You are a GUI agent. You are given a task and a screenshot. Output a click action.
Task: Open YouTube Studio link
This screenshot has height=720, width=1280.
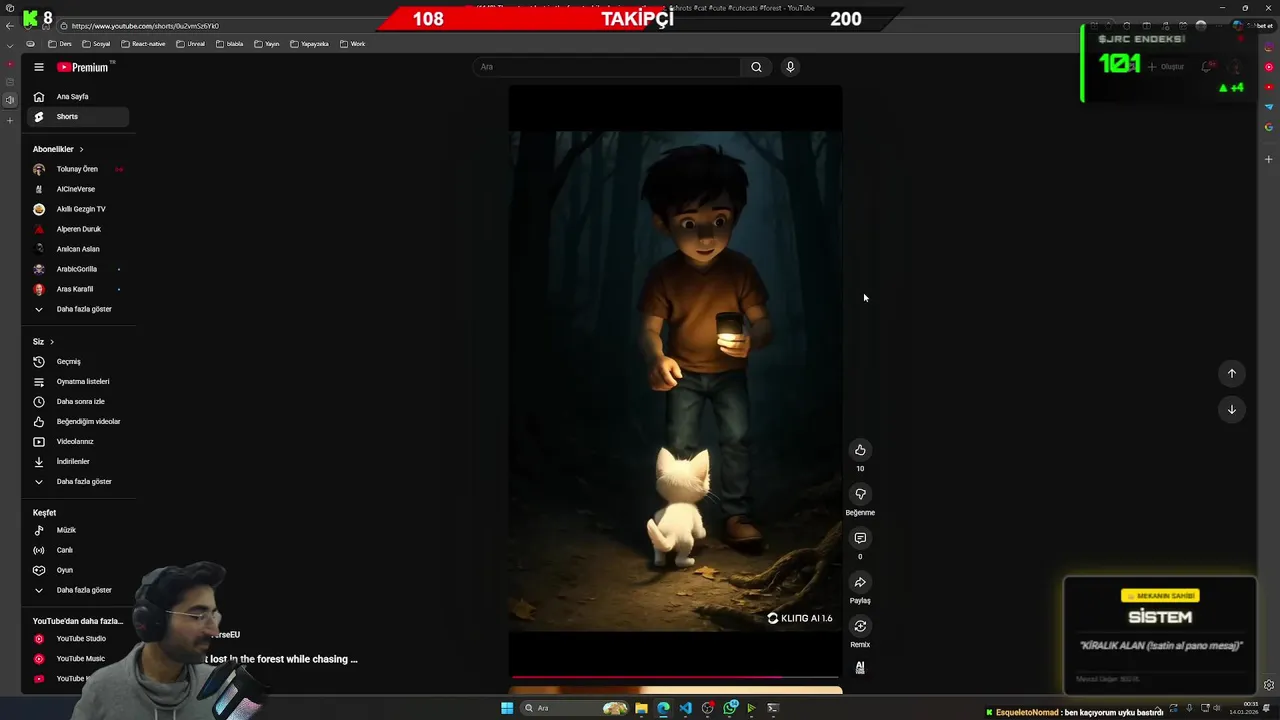pos(78,639)
